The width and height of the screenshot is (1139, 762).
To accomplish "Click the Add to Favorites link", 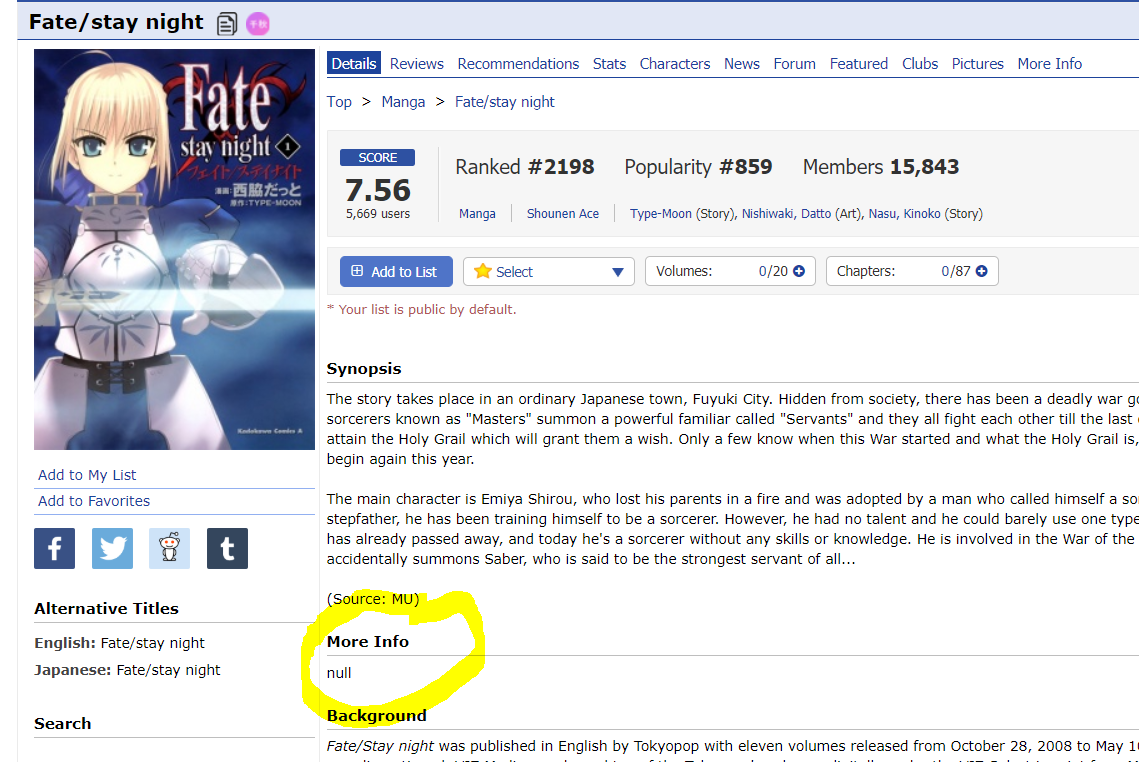I will [94, 501].
